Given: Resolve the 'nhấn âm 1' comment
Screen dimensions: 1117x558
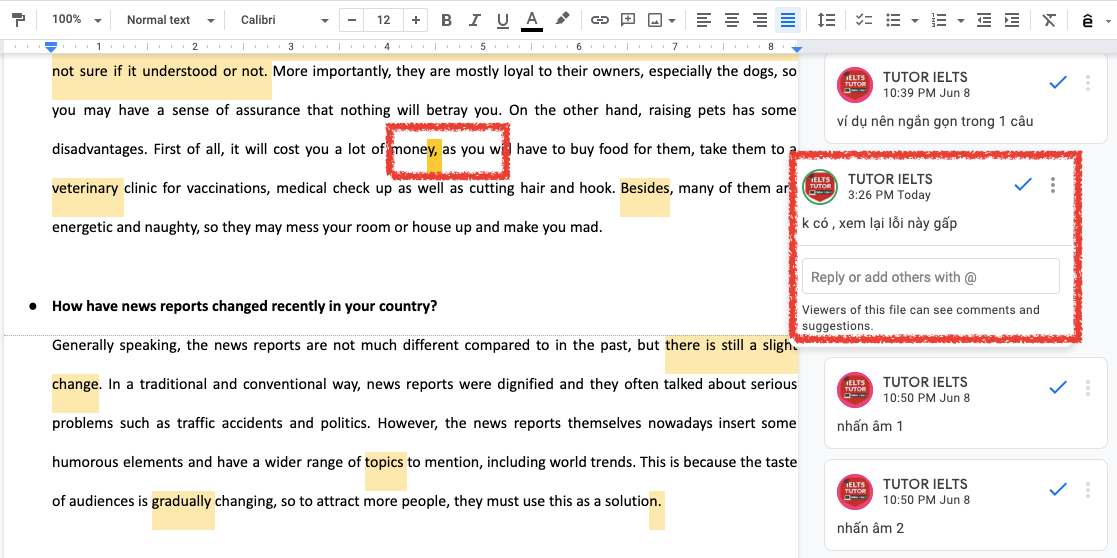Looking at the screenshot, I should (1058, 388).
